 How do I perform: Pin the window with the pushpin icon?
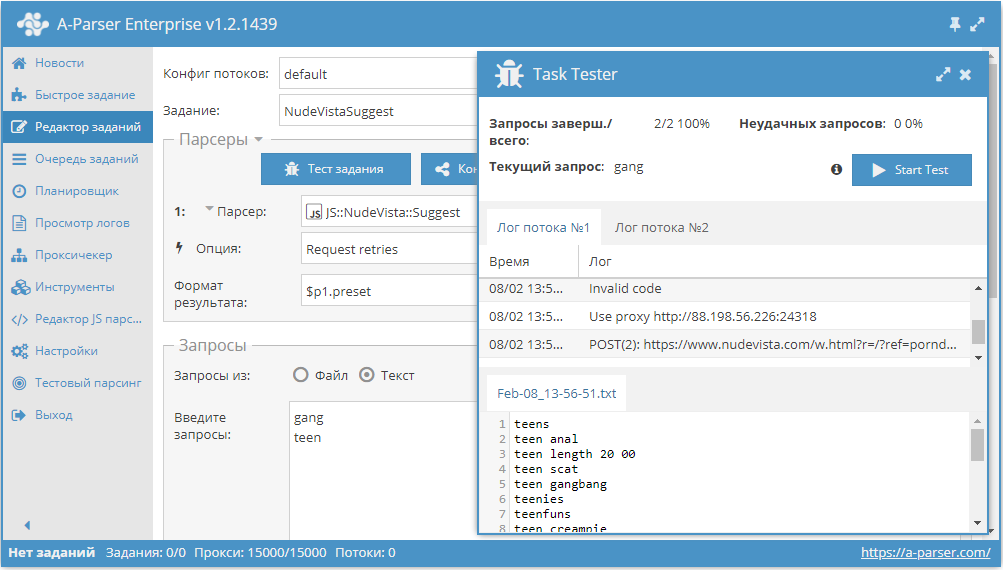click(954, 24)
